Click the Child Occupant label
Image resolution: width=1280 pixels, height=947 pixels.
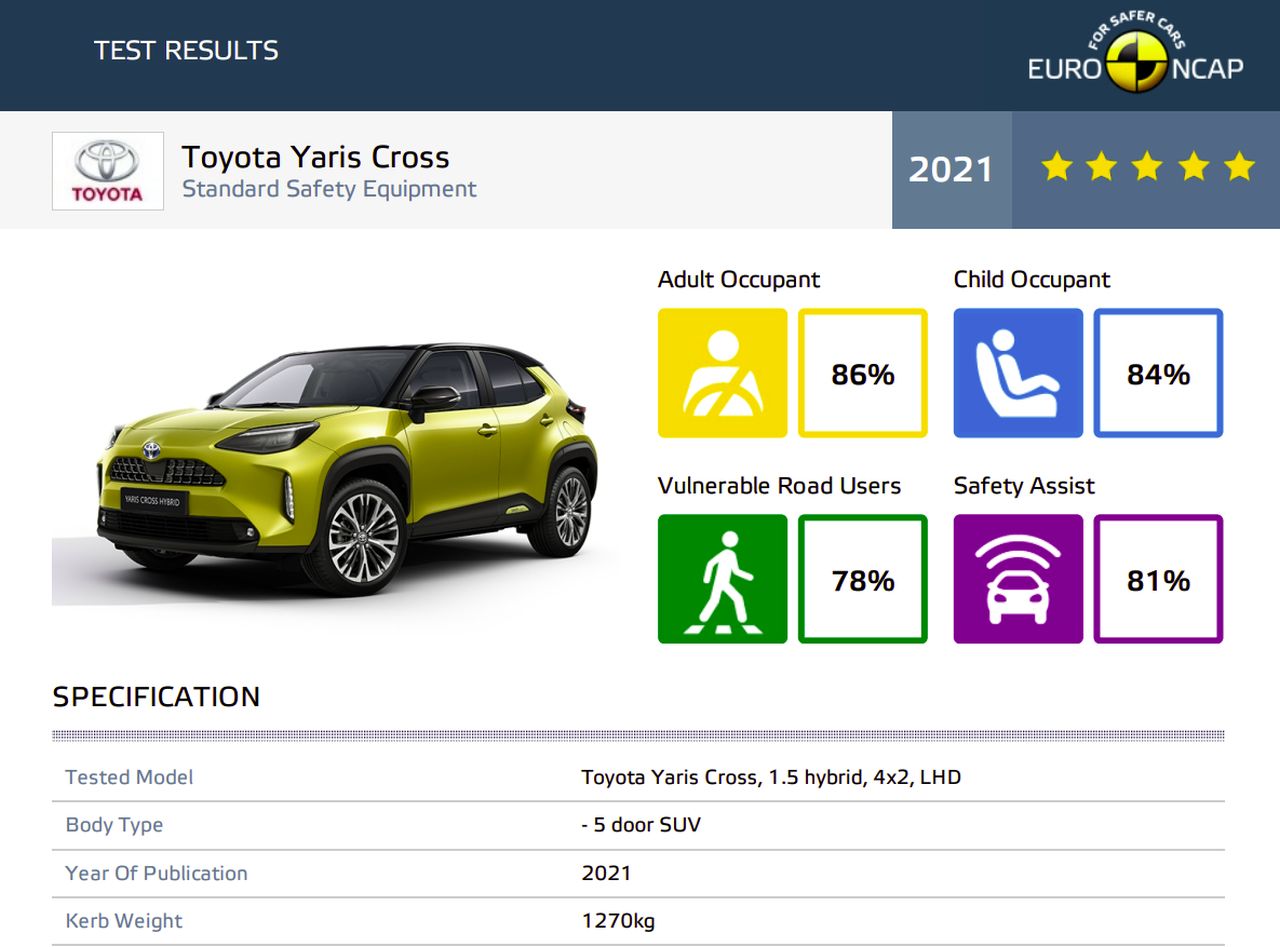(1032, 280)
